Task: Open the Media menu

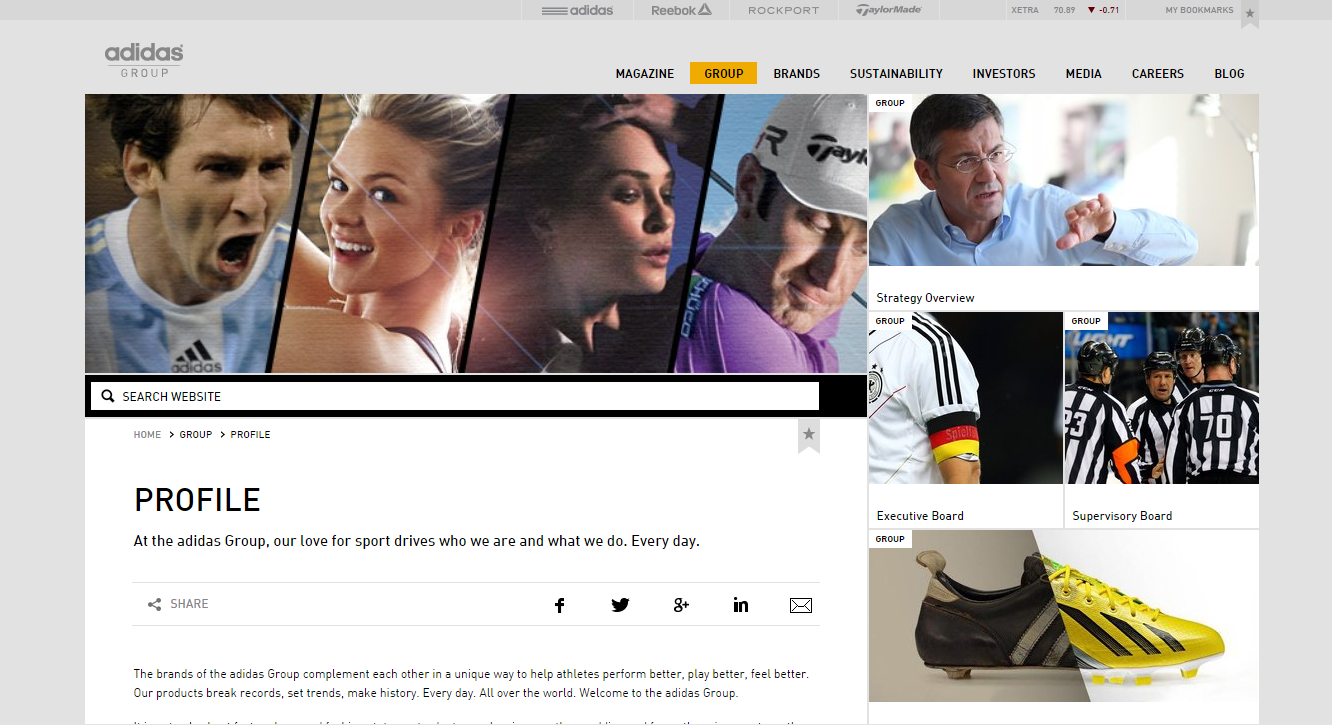Action: tap(1083, 73)
